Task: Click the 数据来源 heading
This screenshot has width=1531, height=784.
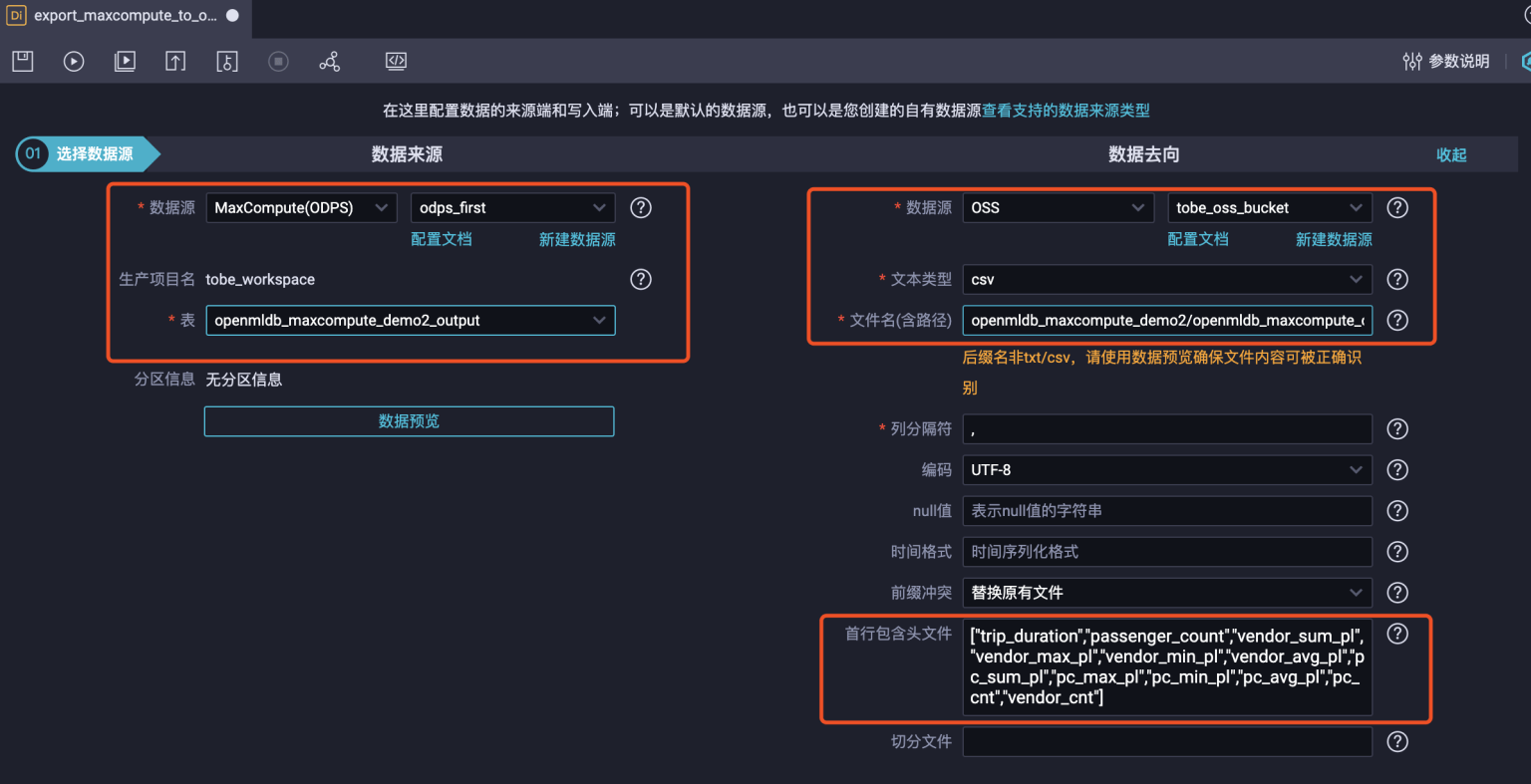Action: tap(407, 154)
